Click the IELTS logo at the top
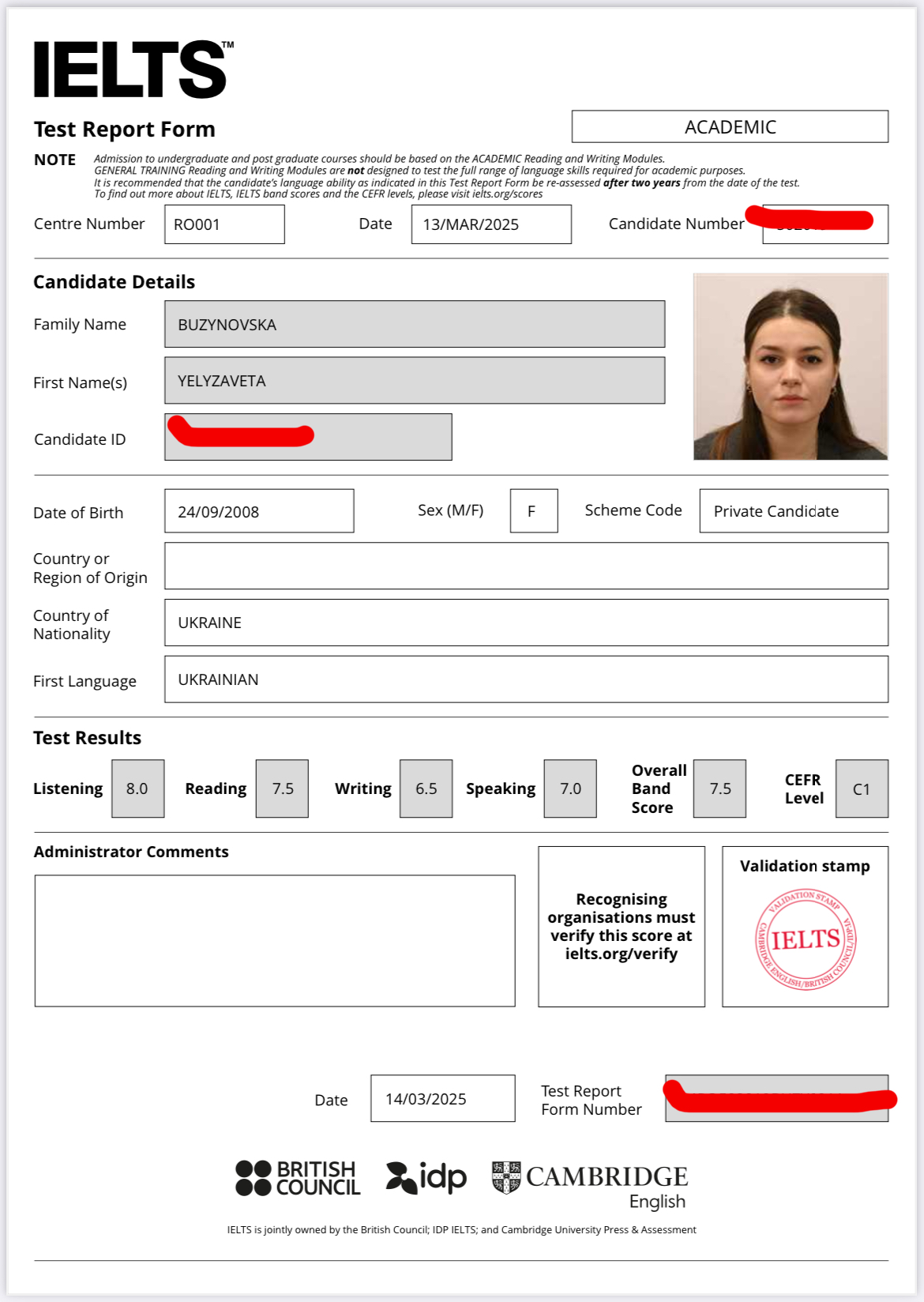Image resolution: width=924 pixels, height=1302 pixels. tap(133, 70)
